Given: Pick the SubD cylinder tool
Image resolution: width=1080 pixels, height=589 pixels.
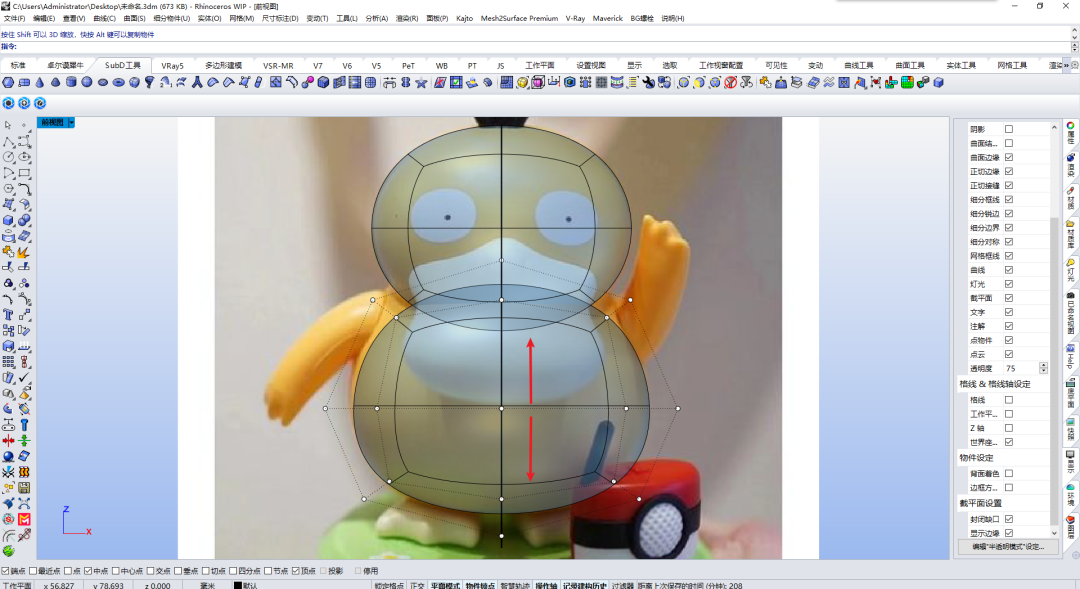Looking at the screenshot, I should coord(71,83).
